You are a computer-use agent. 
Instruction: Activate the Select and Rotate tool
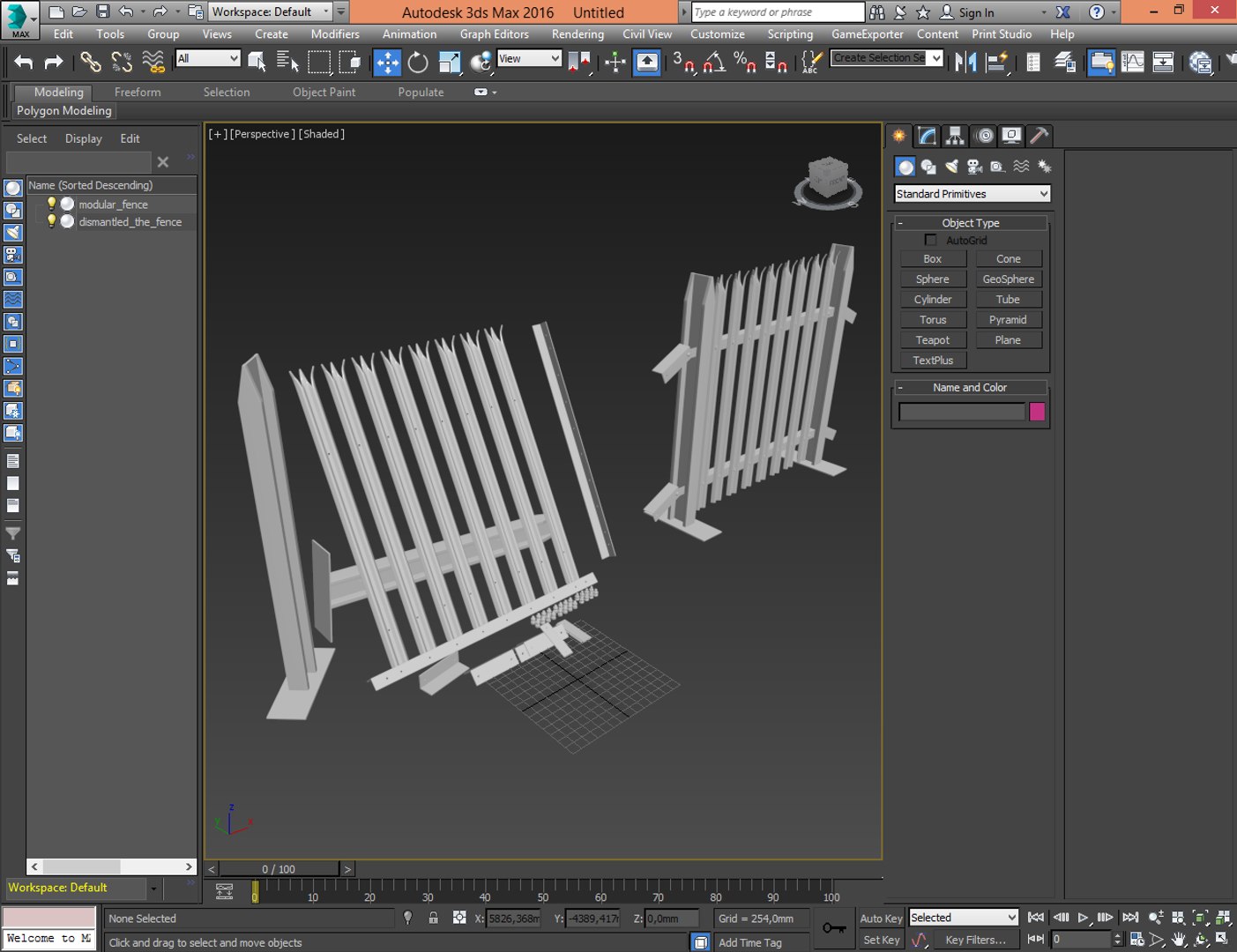pos(418,62)
